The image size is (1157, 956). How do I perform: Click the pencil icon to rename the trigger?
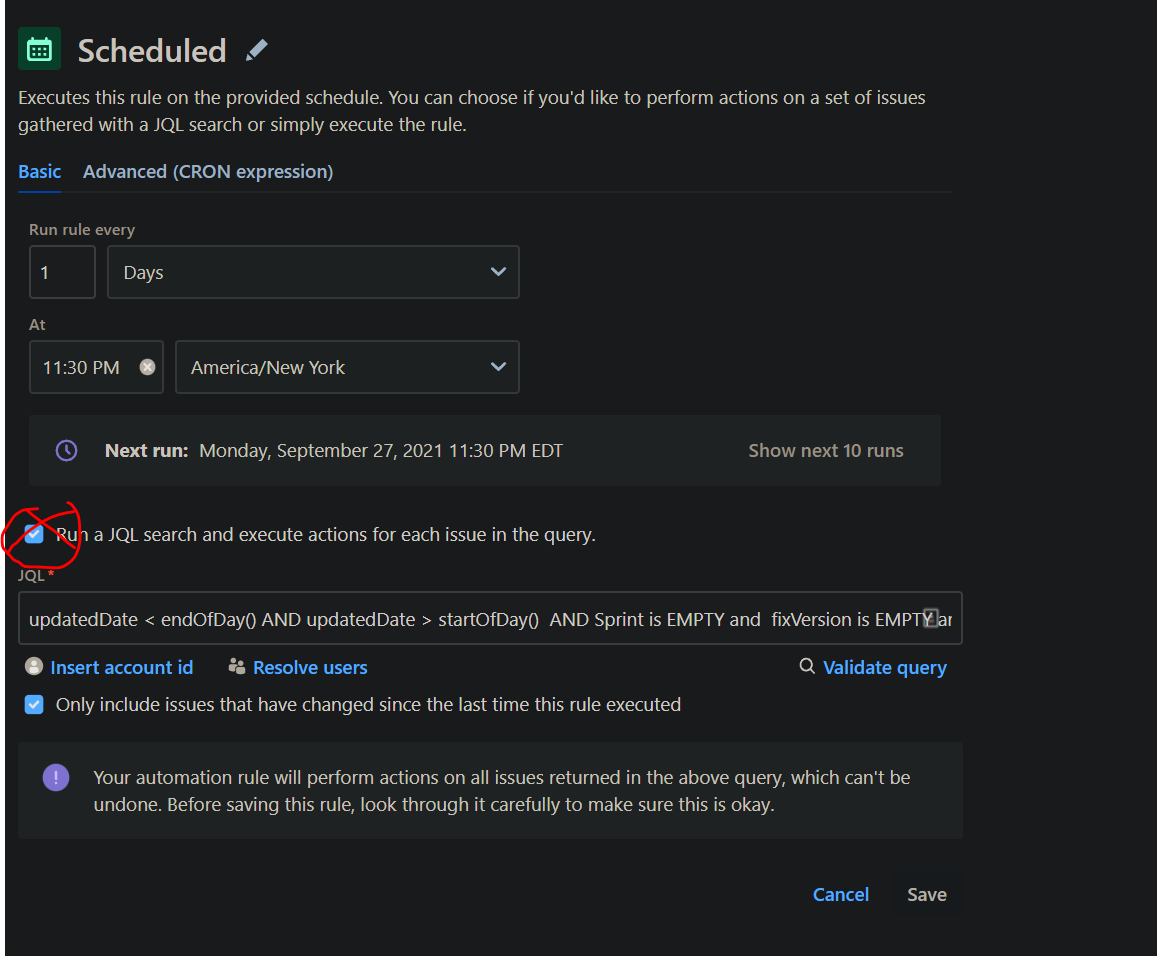[x=257, y=48]
